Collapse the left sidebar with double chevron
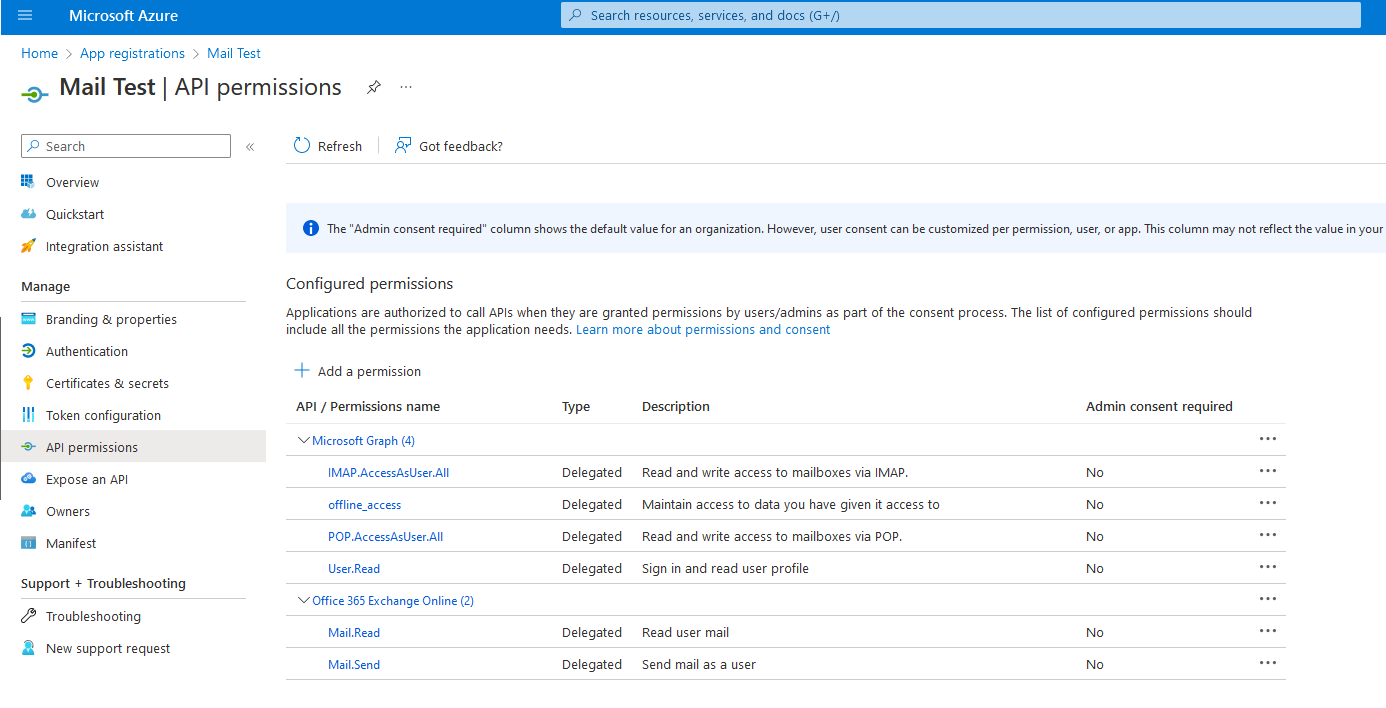This screenshot has width=1386, height=708. coord(250,147)
